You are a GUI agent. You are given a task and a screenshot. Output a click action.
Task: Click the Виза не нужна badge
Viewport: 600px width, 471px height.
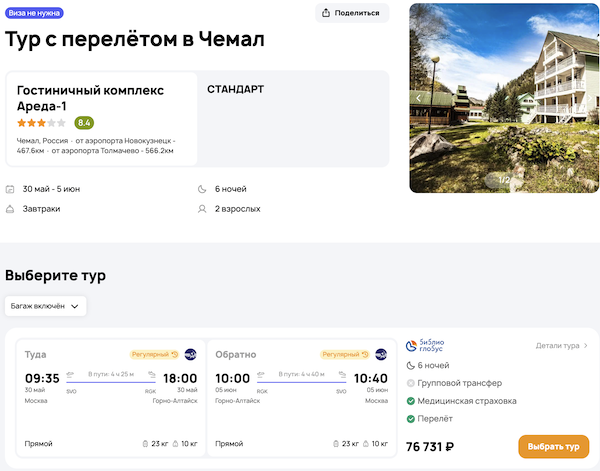click(33, 13)
